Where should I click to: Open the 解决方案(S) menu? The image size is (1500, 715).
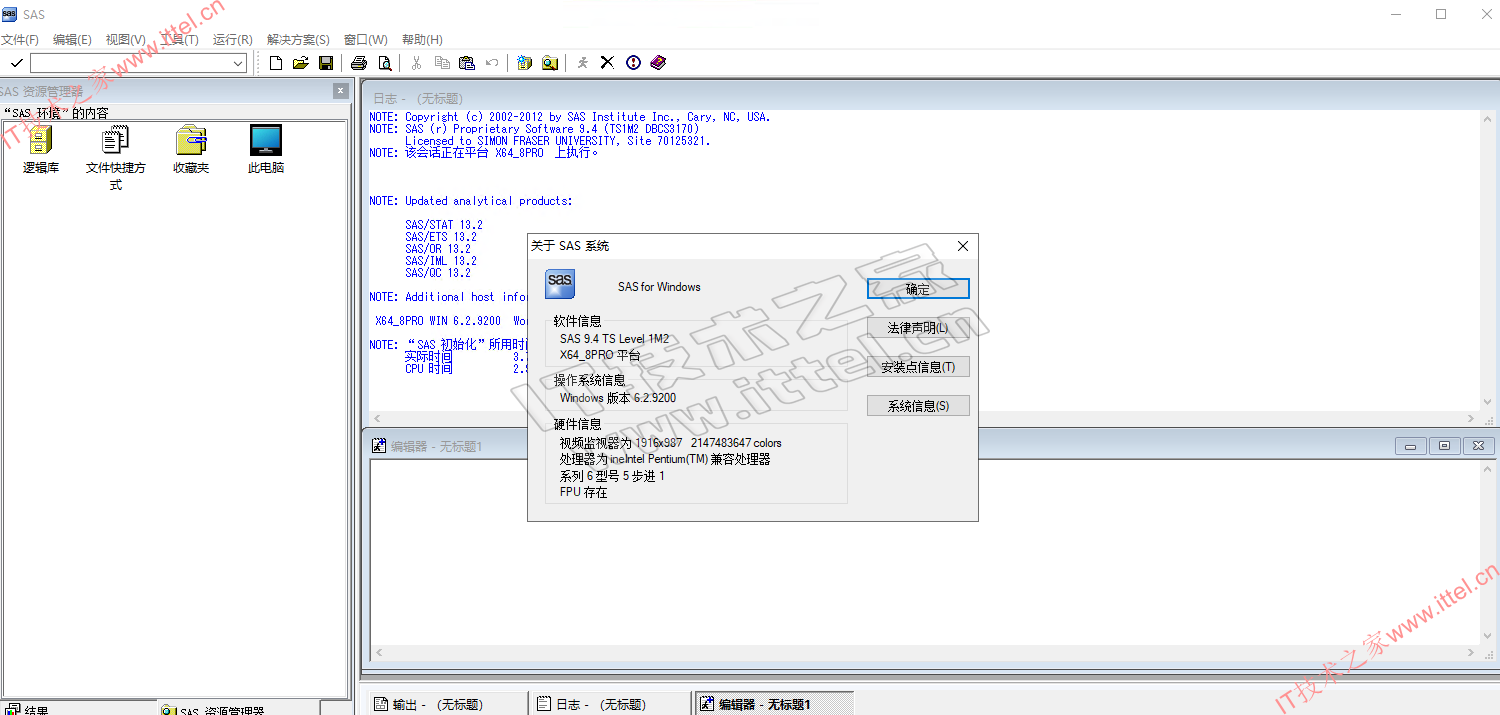[x=298, y=40]
